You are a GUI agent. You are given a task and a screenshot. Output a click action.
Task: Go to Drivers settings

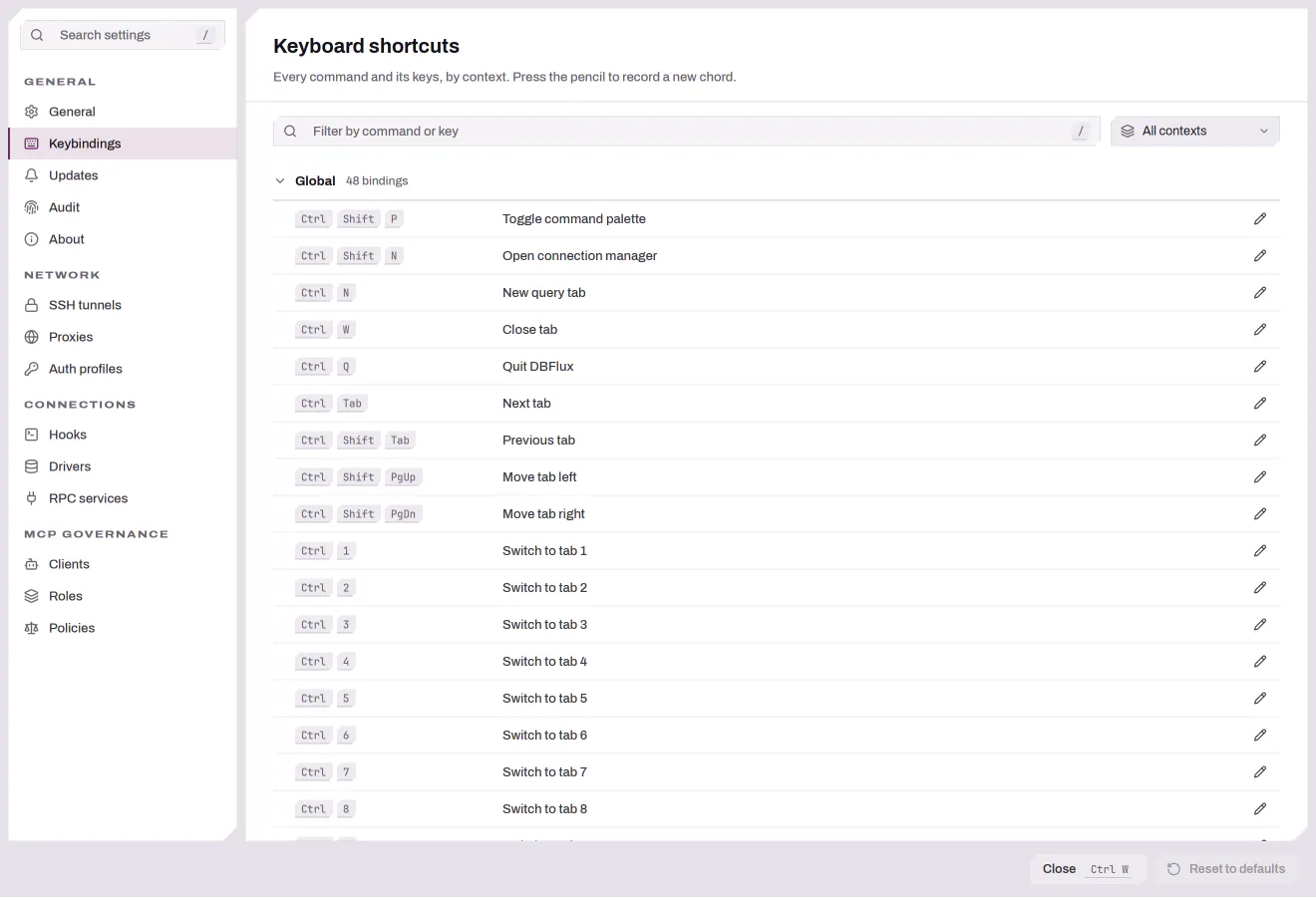[x=123, y=466]
